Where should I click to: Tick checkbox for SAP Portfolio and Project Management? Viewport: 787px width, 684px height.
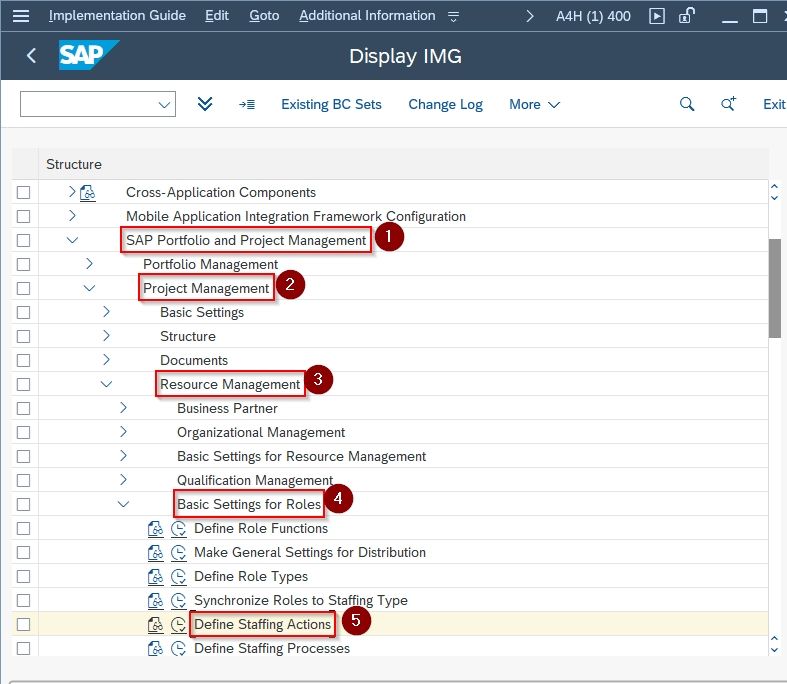click(x=24, y=241)
